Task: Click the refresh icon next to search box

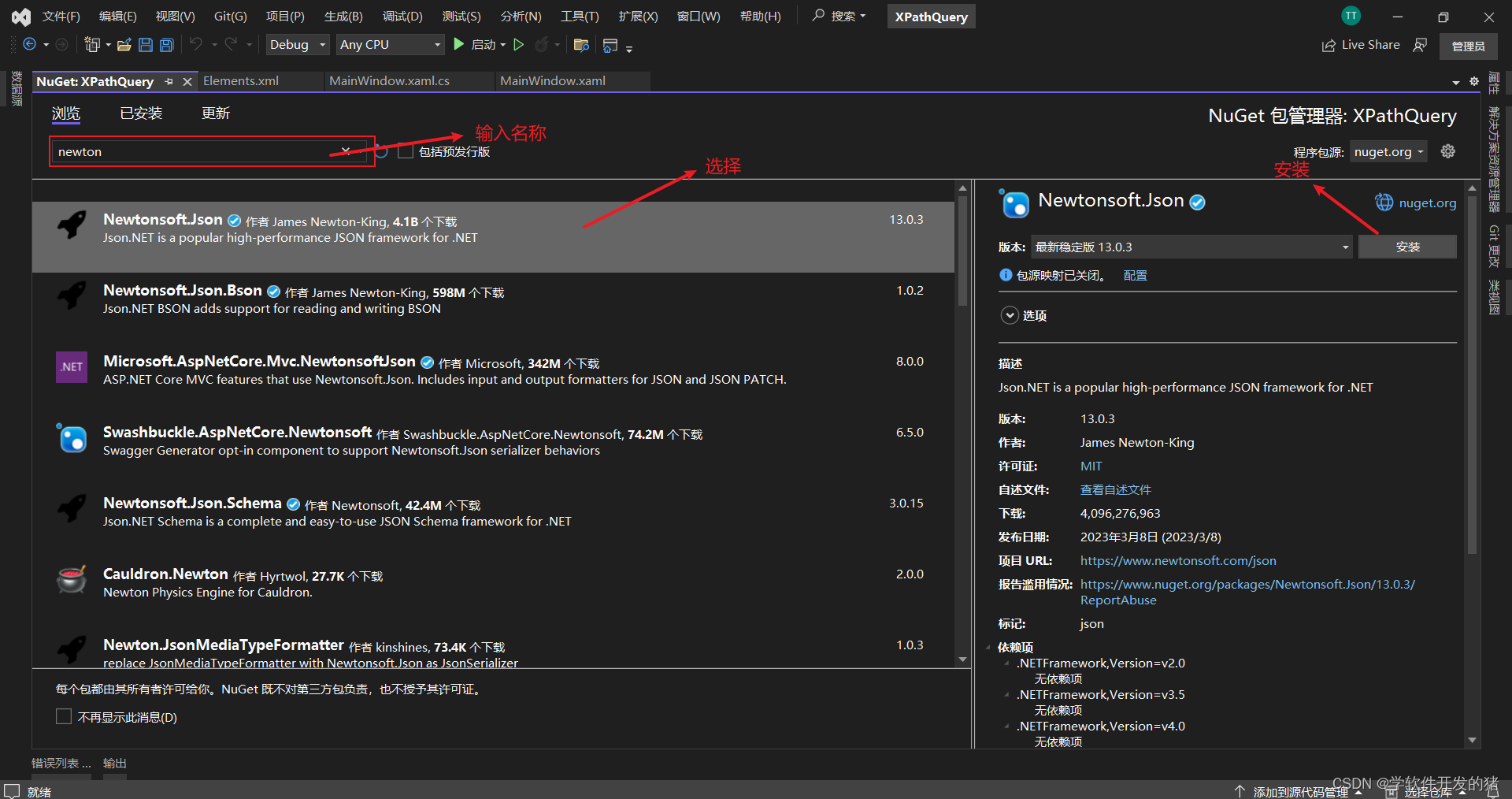Action: point(382,151)
